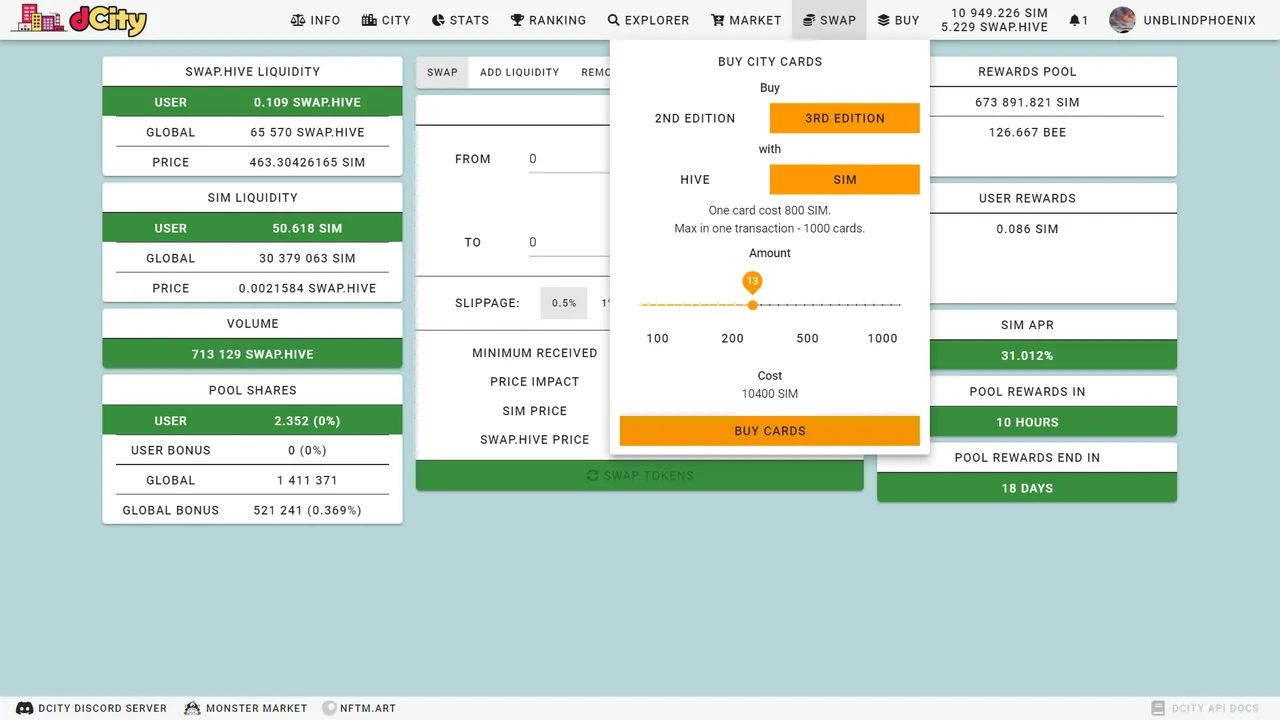
Task: Click the SWAP TOKENS button
Action: [640, 476]
